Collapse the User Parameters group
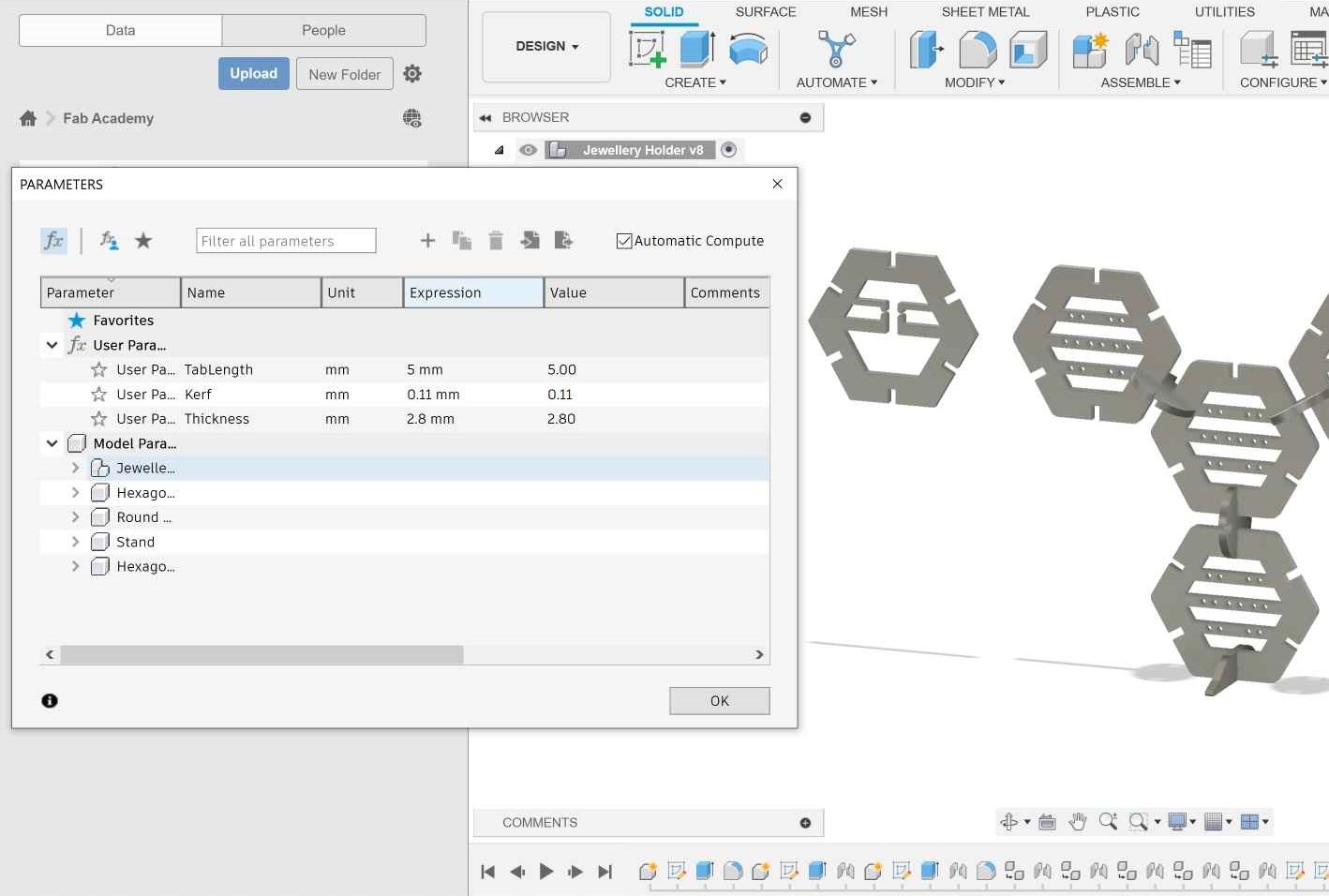This screenshot has width=1329, height=896. click(52, 345)
